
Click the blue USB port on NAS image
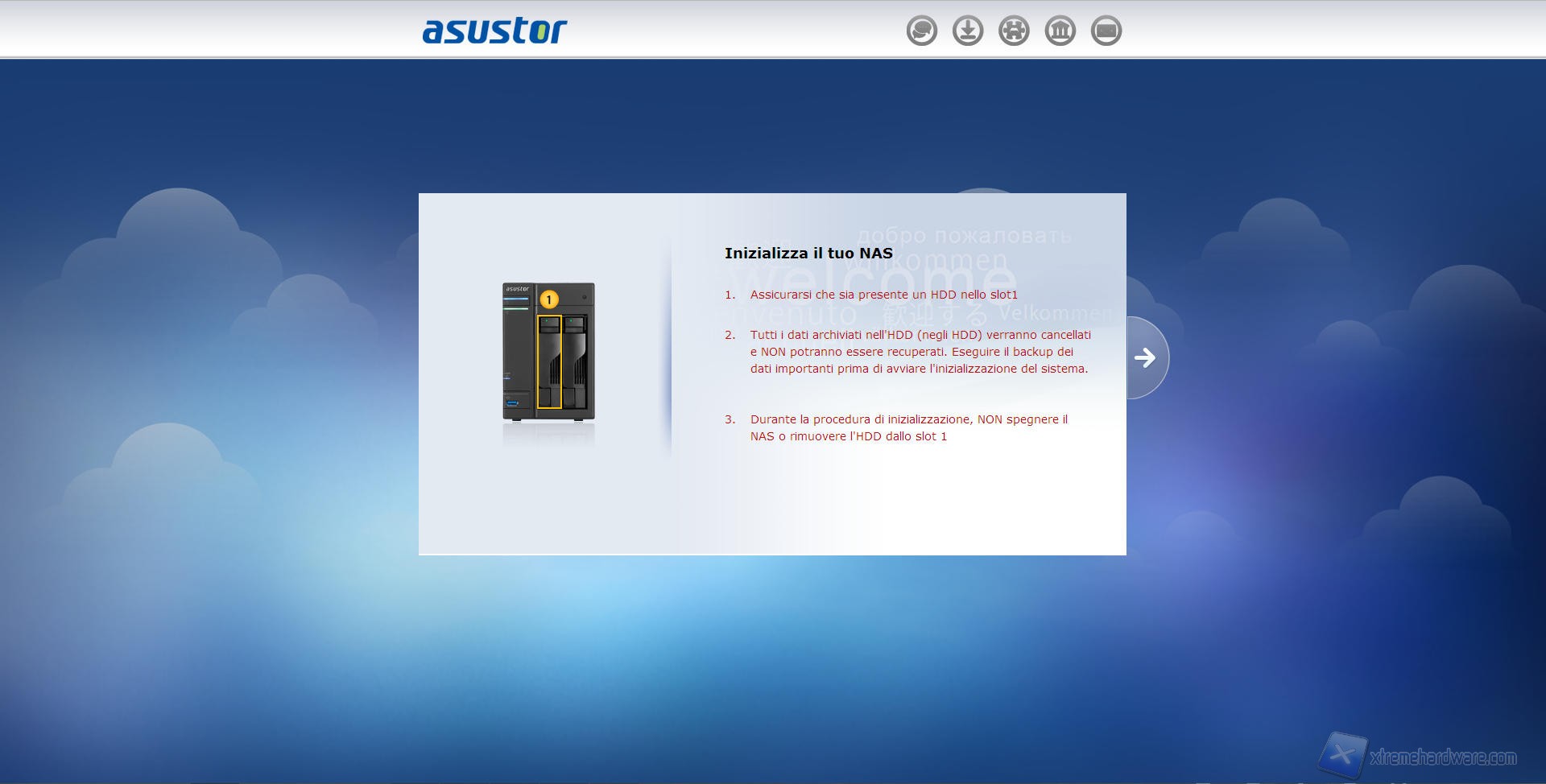pos(513,402)
